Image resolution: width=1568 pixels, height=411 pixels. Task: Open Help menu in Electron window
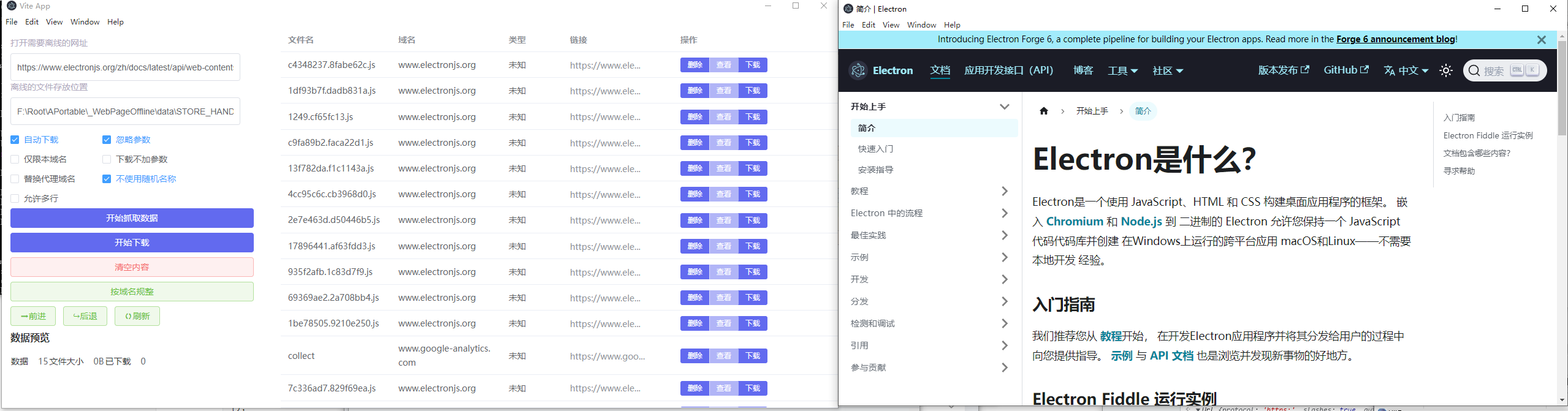pos(952,25)
